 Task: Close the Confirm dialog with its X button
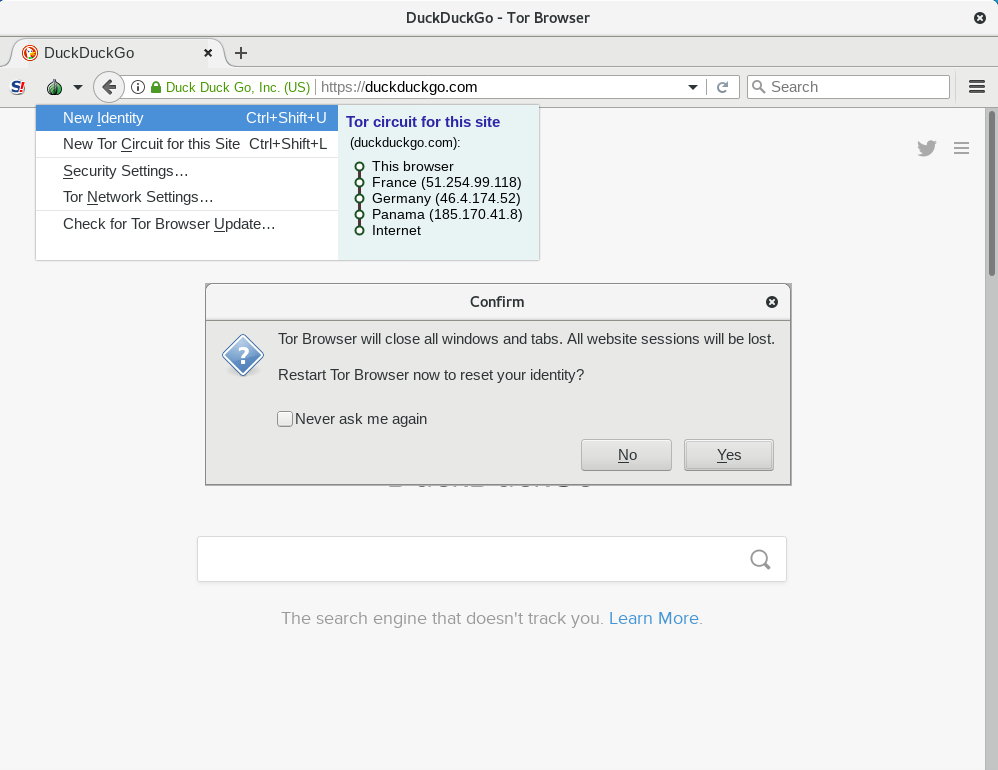point(772,302)
